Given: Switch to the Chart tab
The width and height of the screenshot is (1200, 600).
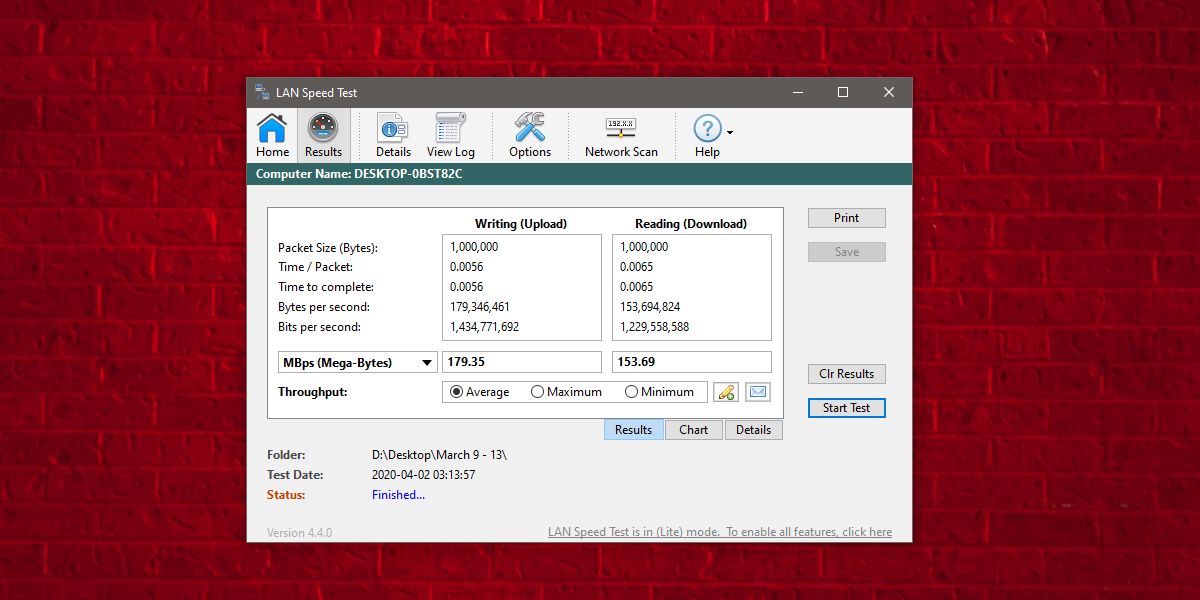Looking at the screenshot, I should [693, 430].
